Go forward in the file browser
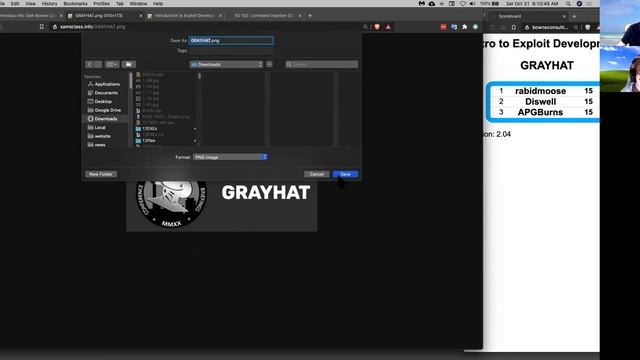The height and width of the screenshot is (360, 640). pyautogui.click(x=98, y=64)
